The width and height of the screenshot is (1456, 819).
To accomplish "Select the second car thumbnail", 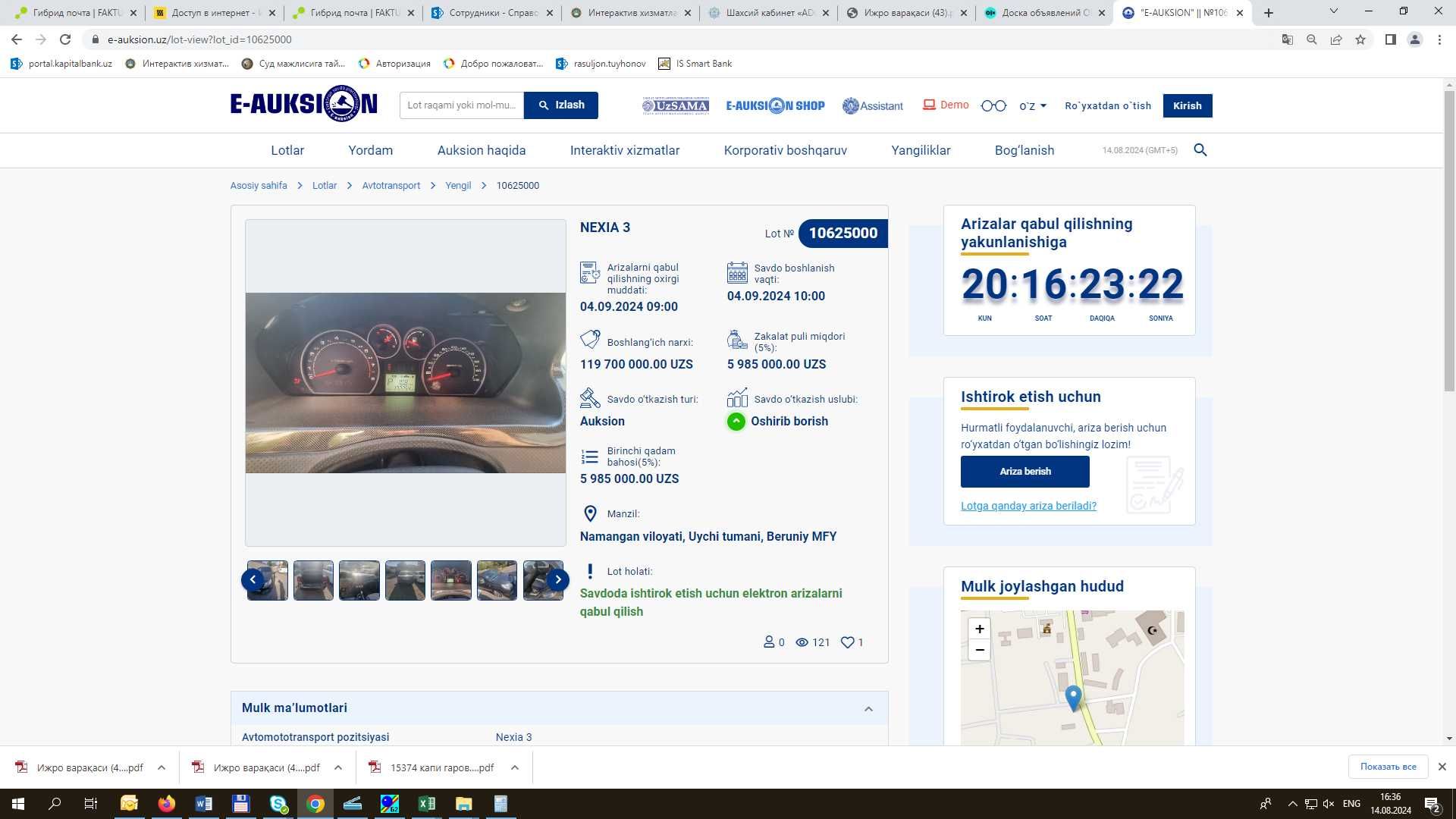I will pyautogui.click(x=313, y=580).
